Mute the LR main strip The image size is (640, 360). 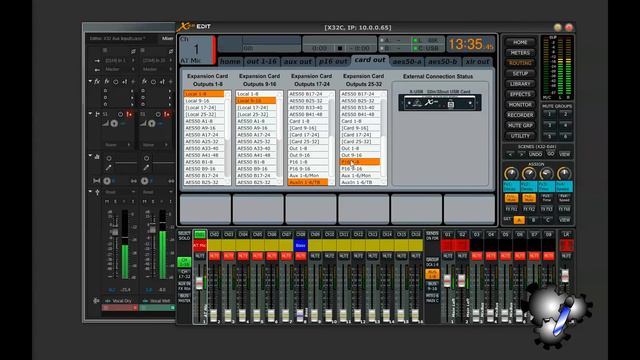pos(566,256)
